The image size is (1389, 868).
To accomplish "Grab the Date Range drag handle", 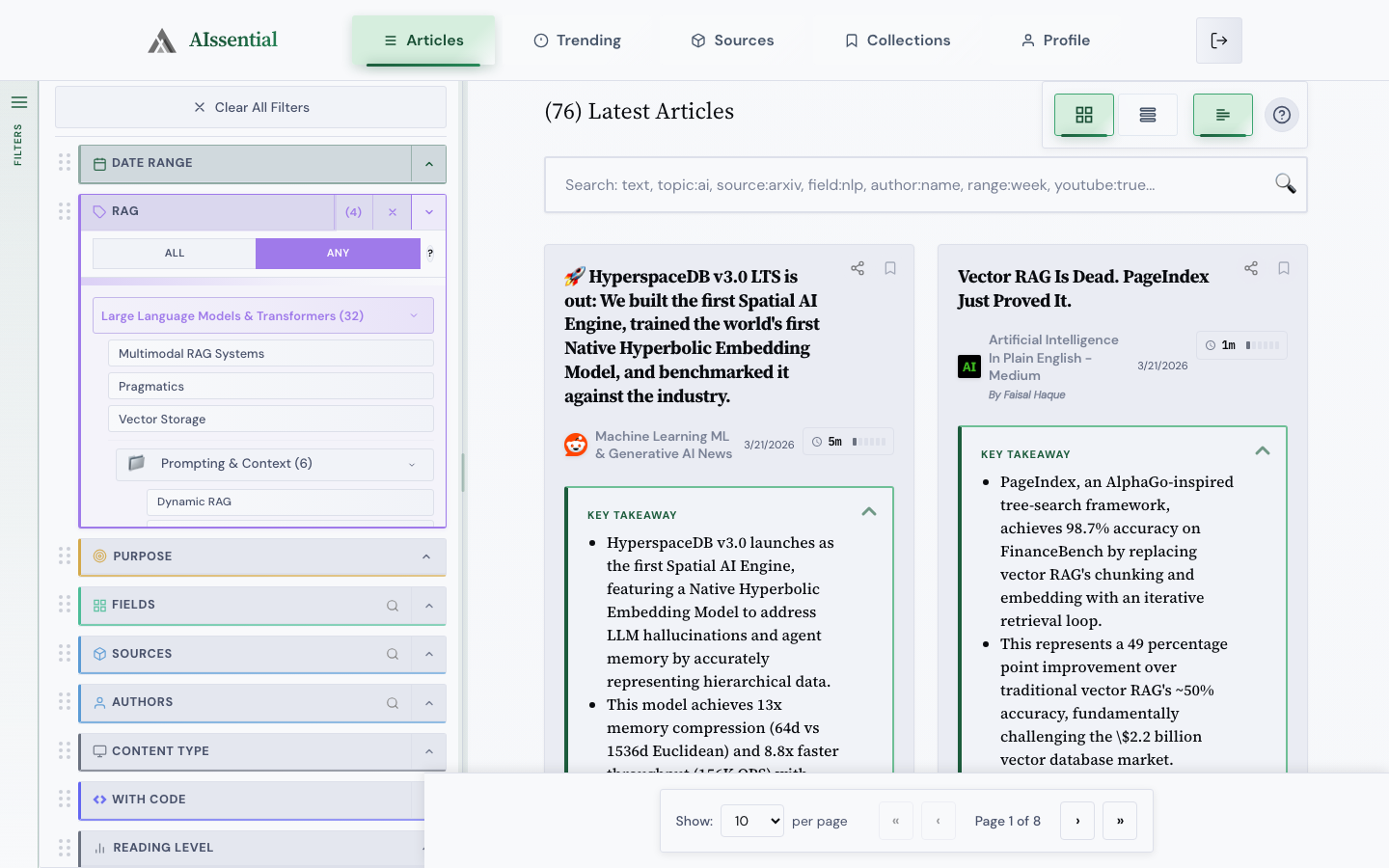I will pyautogui.click(x=65, y=163).
